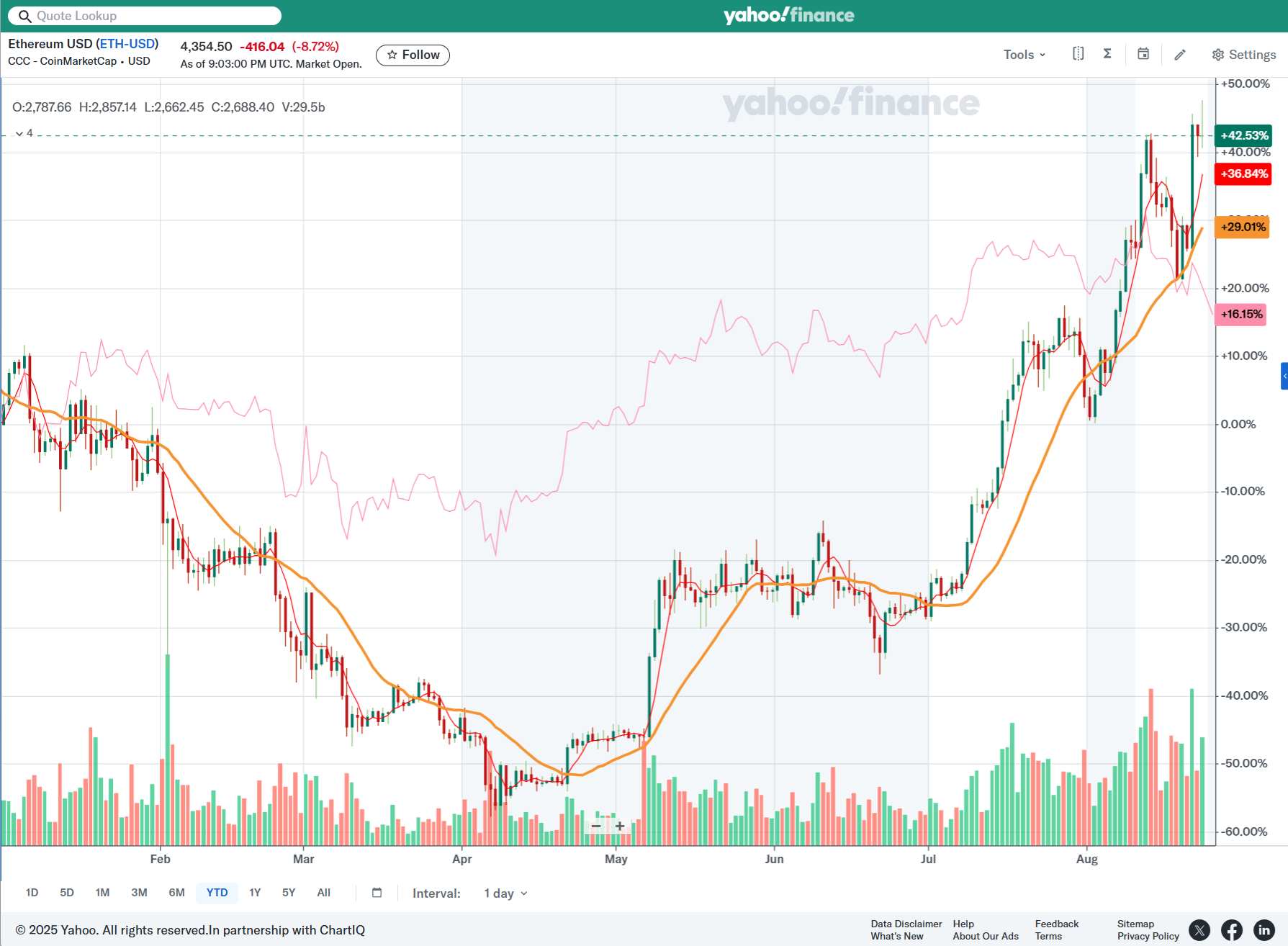Open the Feedback link
The image size is (1288, 946).
click(1056, 924)
